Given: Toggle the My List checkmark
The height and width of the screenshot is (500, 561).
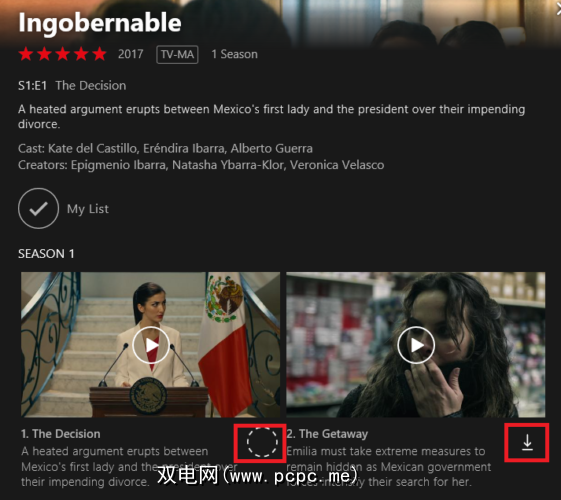Looking at the screenshot, I should [x=38, y=208].
